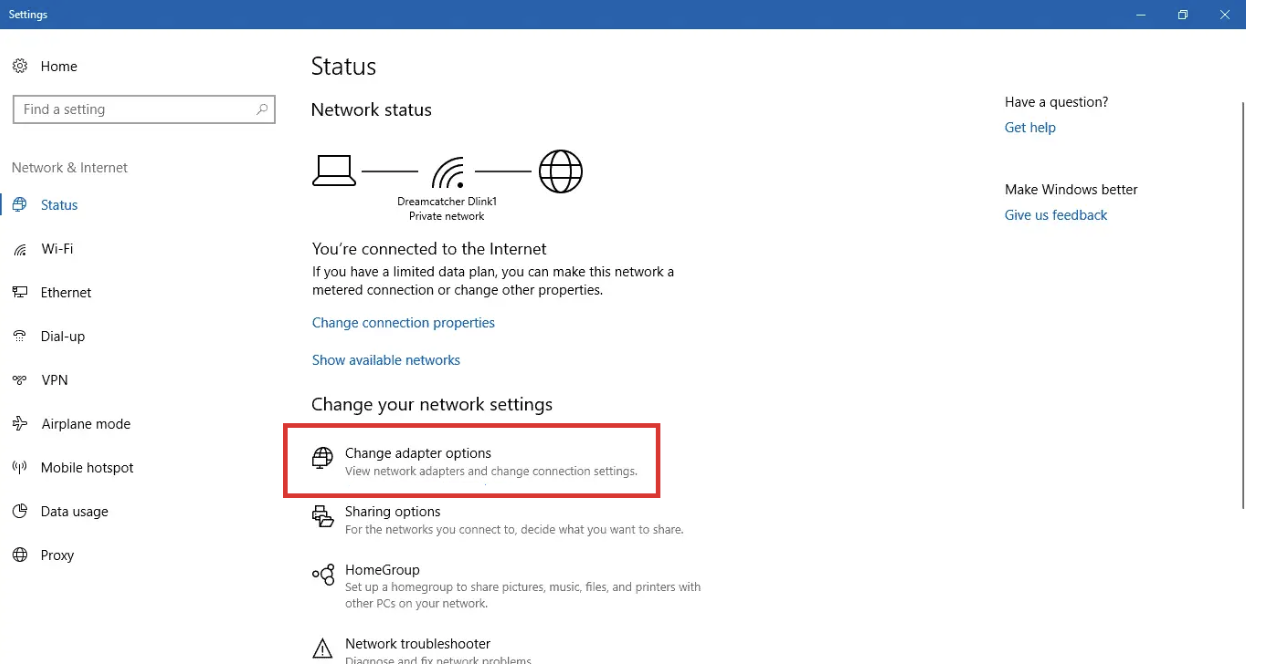Open Ethernet settings via its sidebar icon
The width and height of the screenshot is (1262, 672).
pyautogui.click(x=20, y=292)
